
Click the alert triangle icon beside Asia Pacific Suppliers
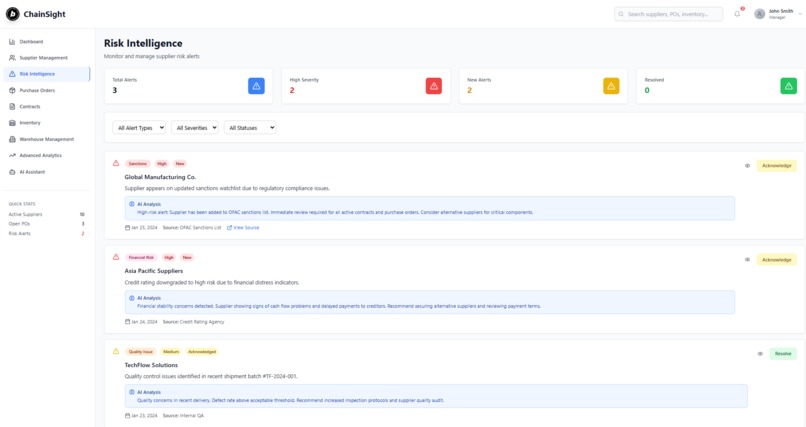coord(116,257)
